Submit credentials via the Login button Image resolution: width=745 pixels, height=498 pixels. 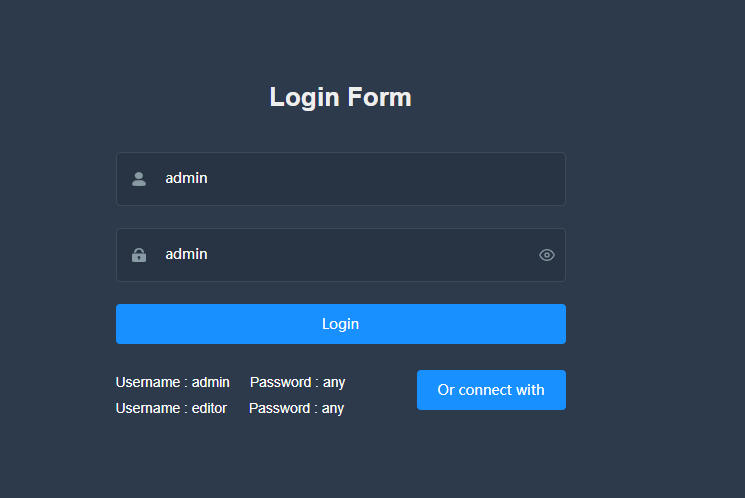click(341, 324)
